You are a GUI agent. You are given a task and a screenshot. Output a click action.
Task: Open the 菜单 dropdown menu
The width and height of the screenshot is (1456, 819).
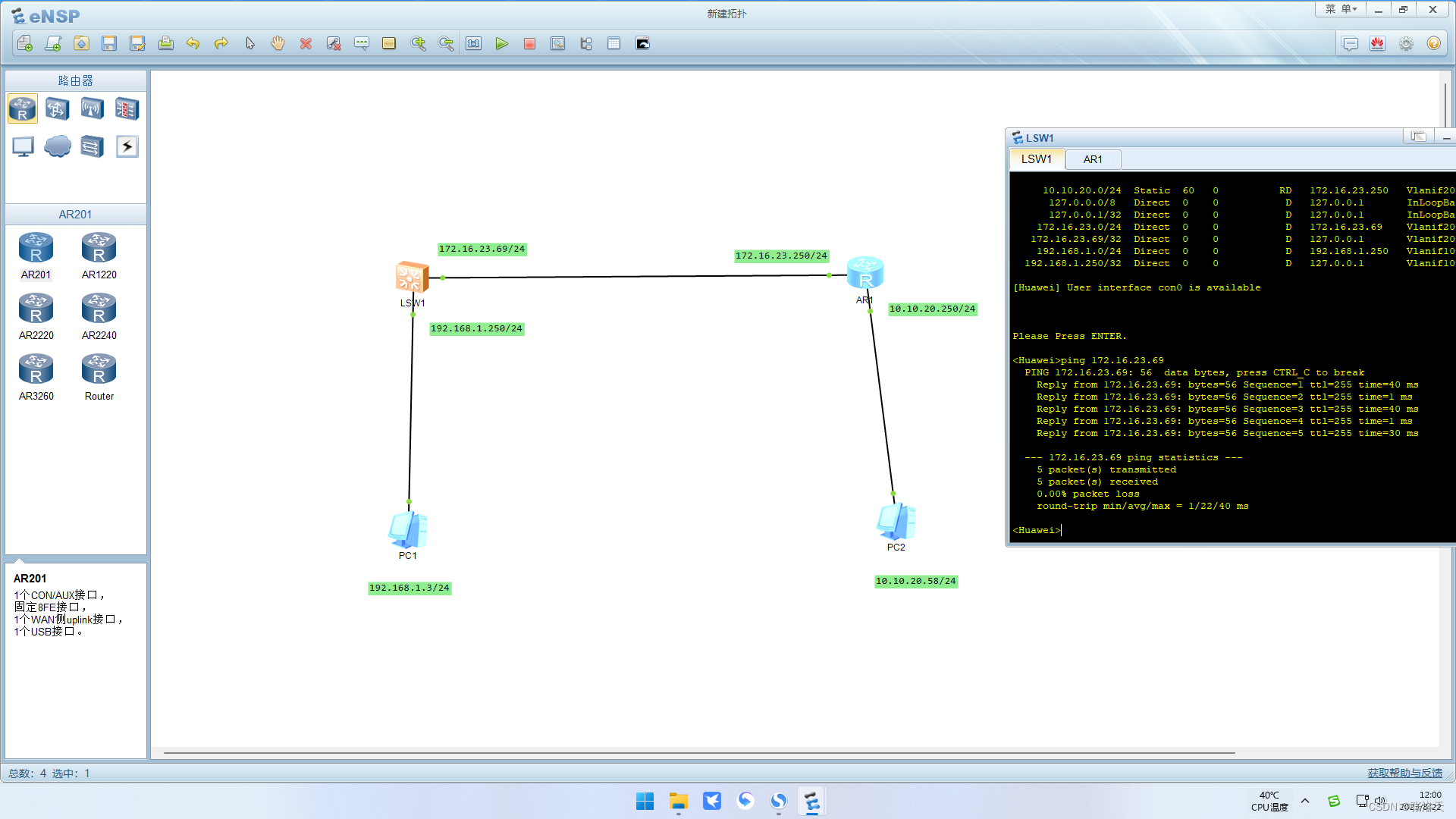(x=1340, y=9)
